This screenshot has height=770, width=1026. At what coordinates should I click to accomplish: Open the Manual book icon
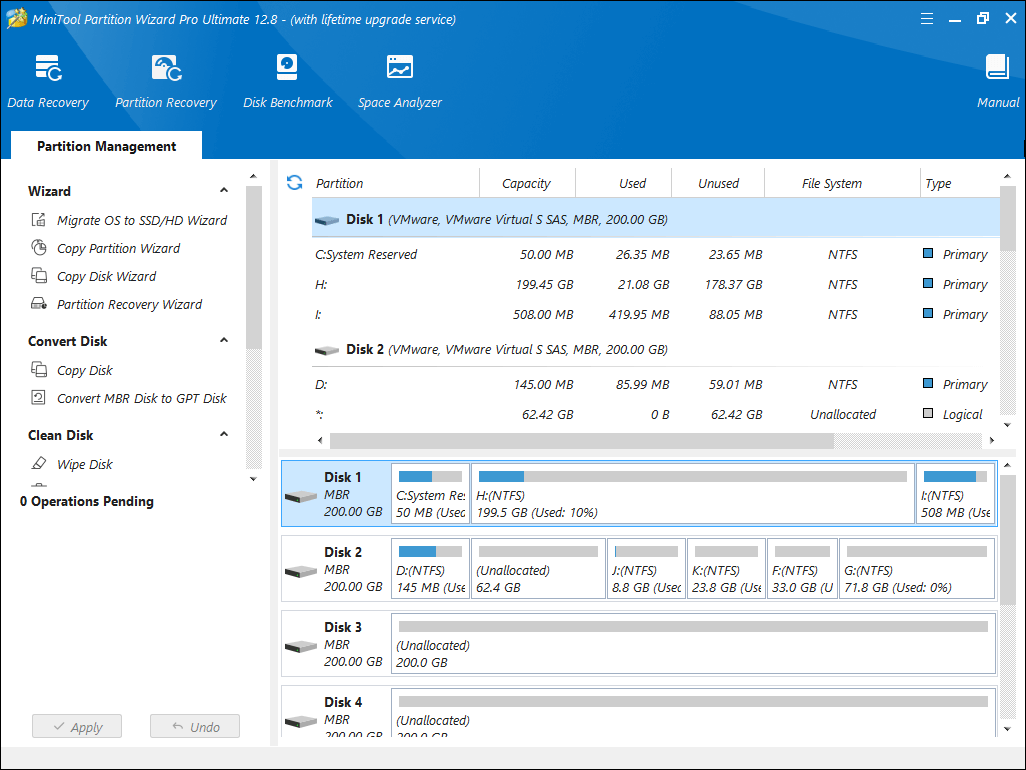997,68
